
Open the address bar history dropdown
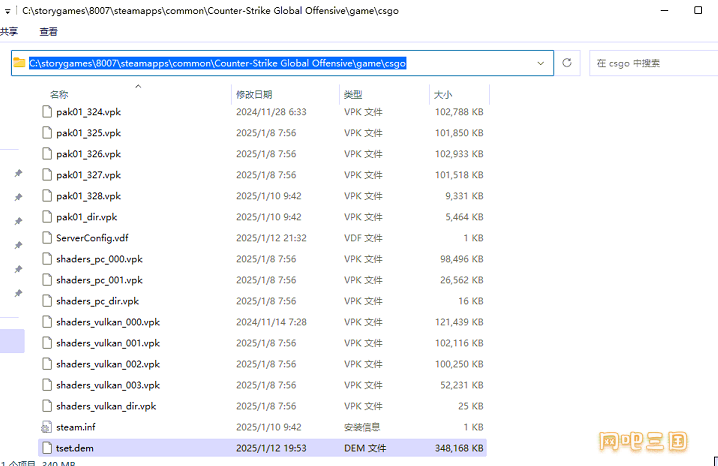click(x=540, y=63)
